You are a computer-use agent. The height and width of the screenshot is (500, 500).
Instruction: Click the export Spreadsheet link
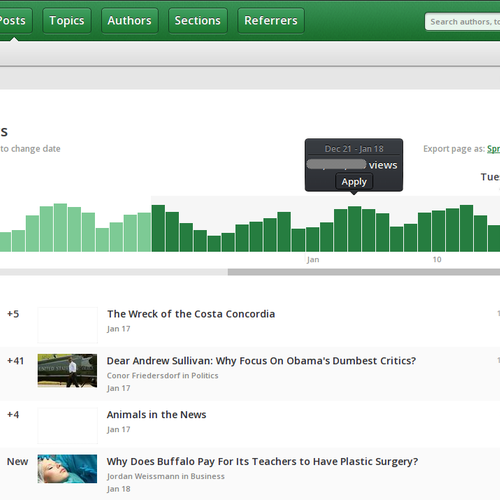[x=493, y=149]
